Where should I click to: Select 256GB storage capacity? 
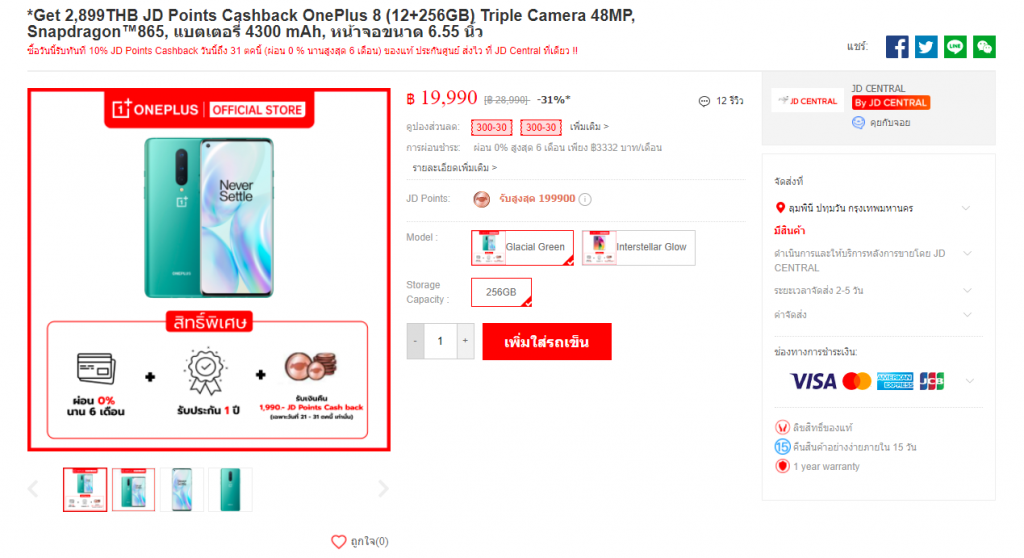coord(501,292)
